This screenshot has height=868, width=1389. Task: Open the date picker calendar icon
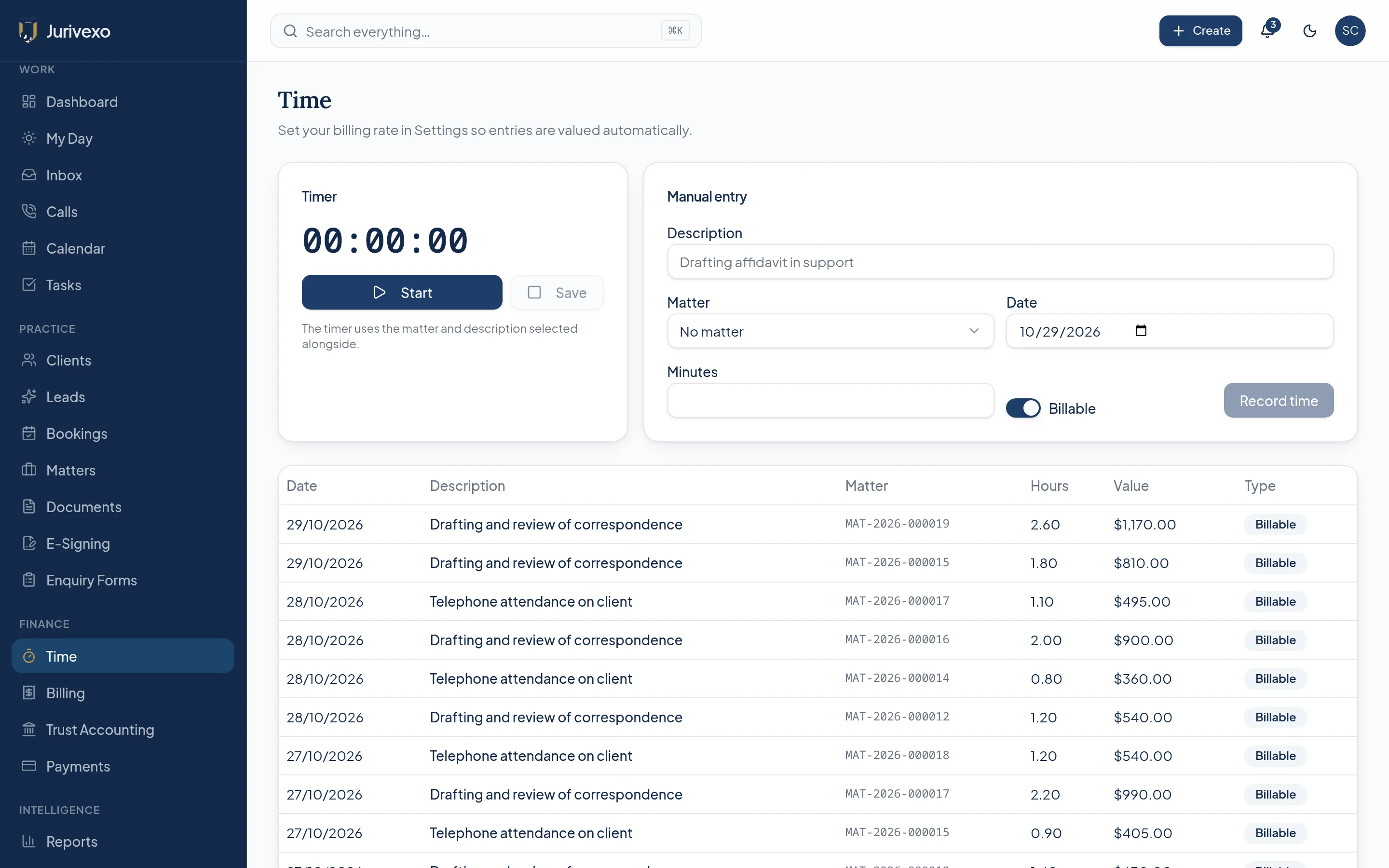[1141, 331]
